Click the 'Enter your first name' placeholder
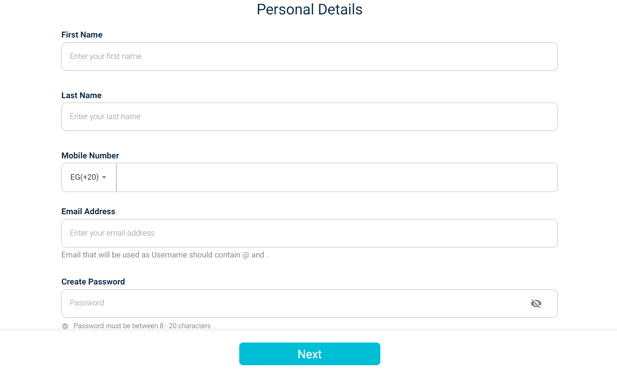The width and height of the screenshot is (617, 370). (105, 56)
